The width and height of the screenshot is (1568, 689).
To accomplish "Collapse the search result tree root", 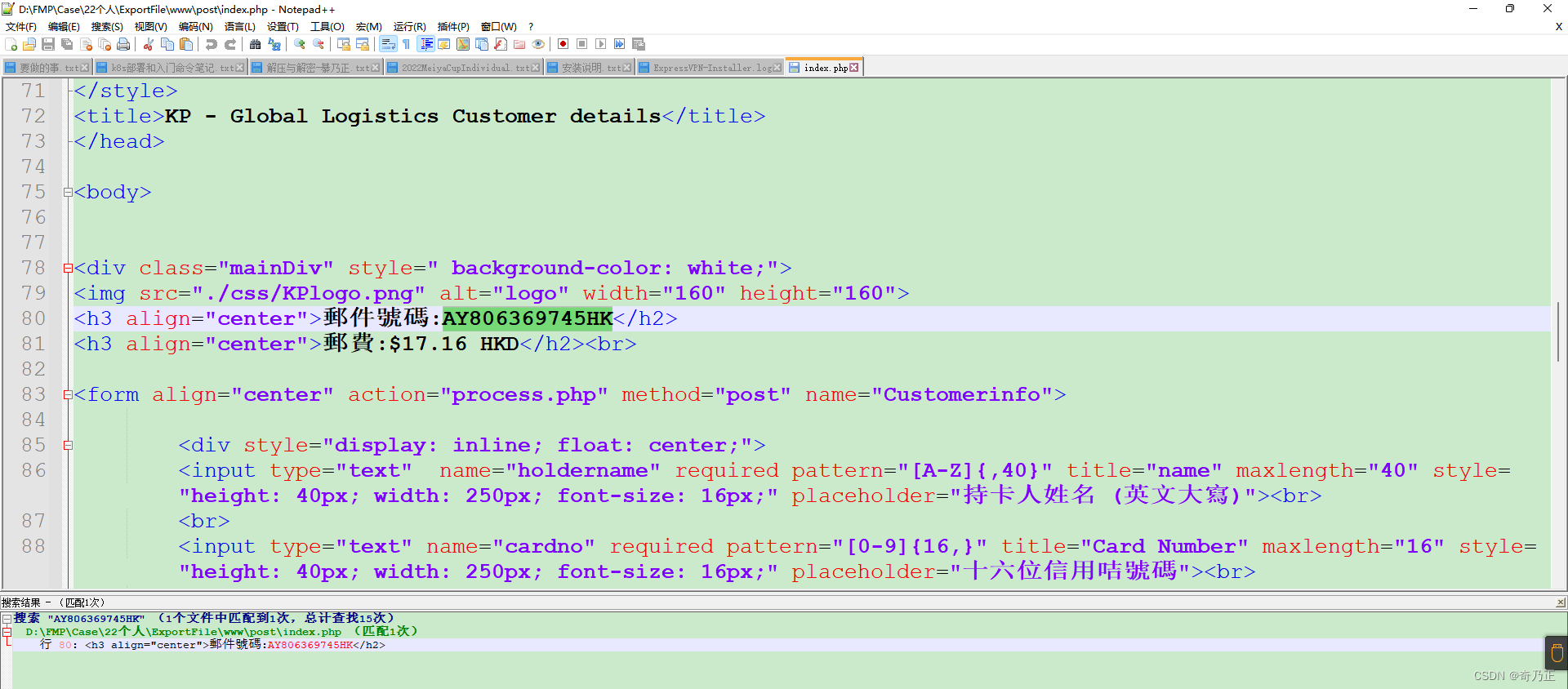I will click(7, 619).
